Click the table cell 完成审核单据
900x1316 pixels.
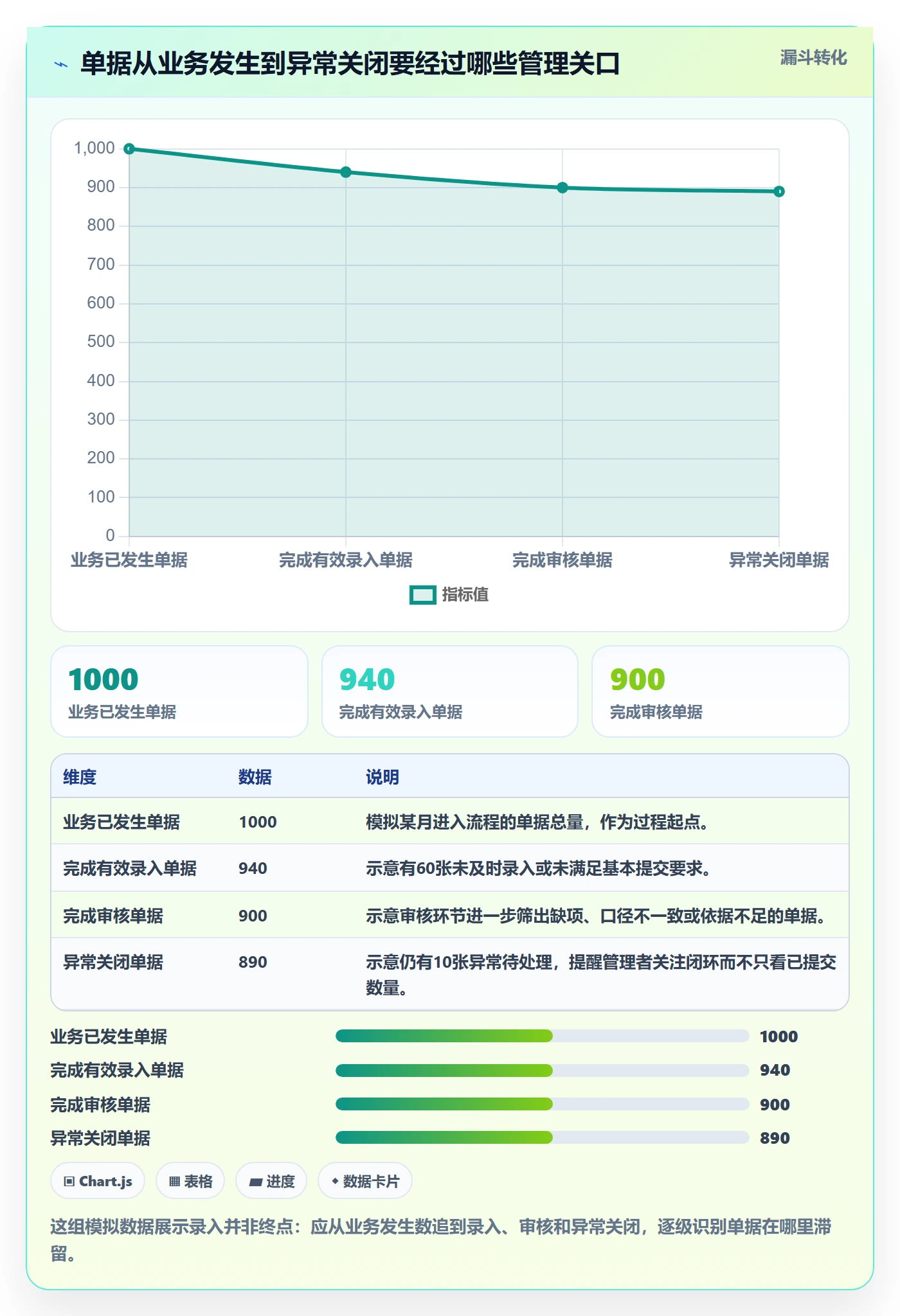point(113,916)
